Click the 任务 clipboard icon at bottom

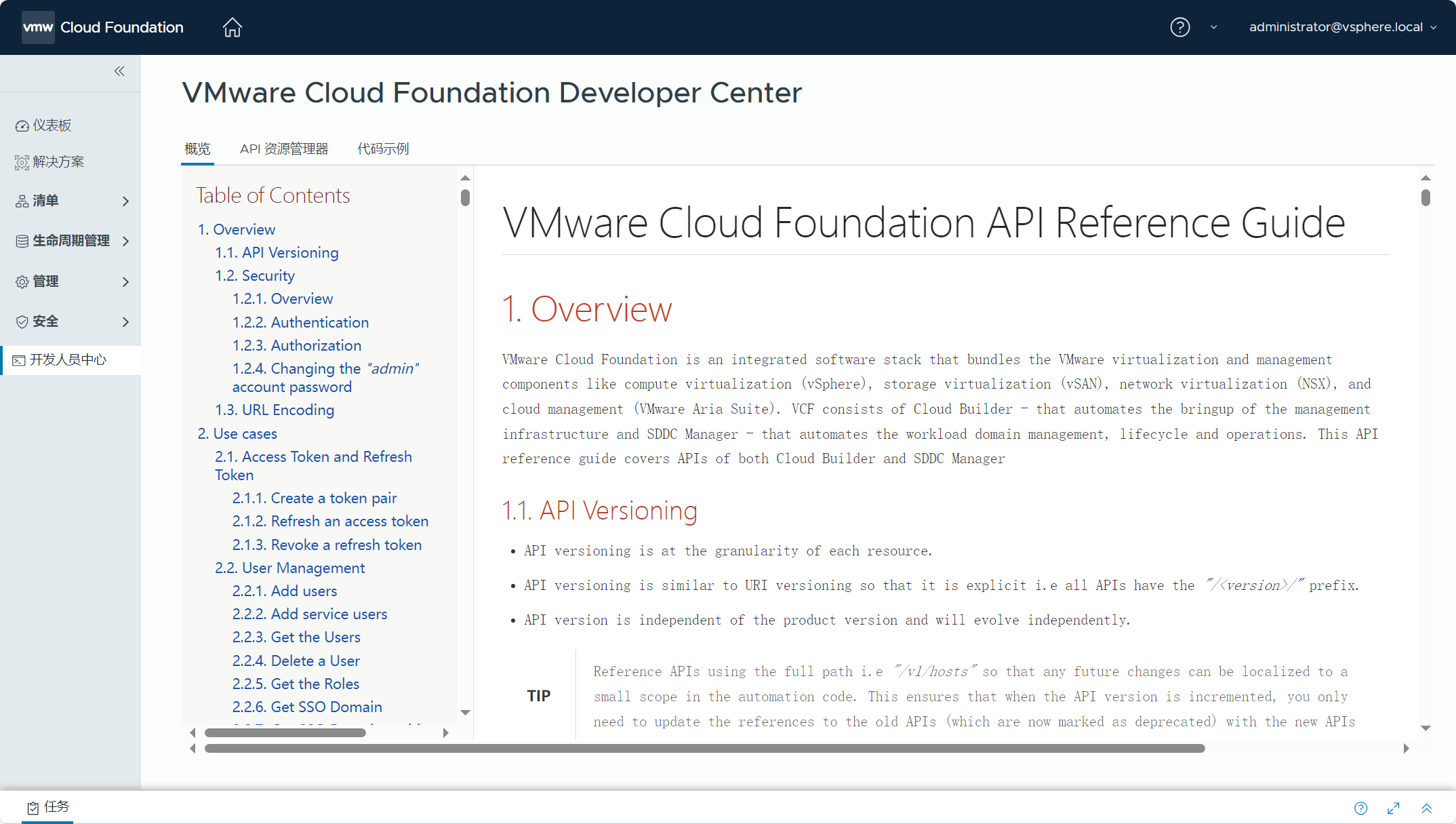33,807
